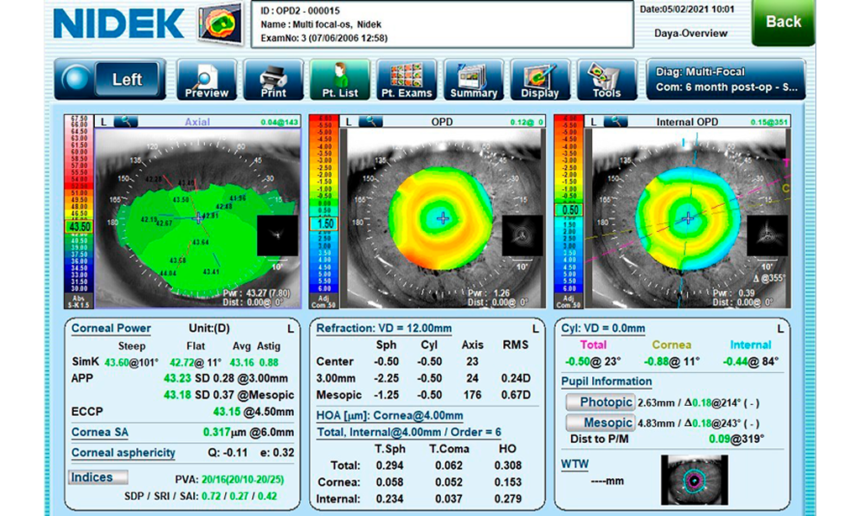This screenshot has height=516, width=860.
Task: Click the NIDEK map thumbnail in header
Action: point(221,22)
